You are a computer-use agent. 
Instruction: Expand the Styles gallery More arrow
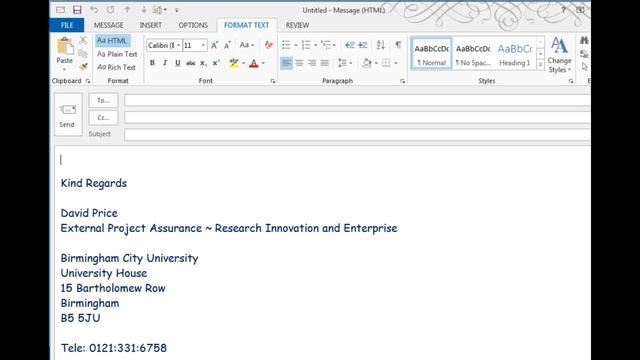point(540,65)
